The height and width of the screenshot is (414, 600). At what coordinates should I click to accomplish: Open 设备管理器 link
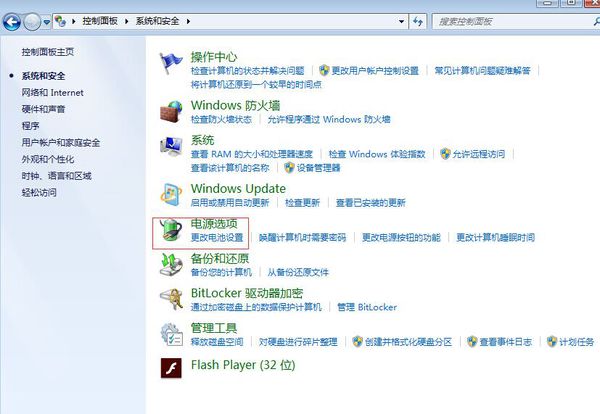click(x=319, y=168)
